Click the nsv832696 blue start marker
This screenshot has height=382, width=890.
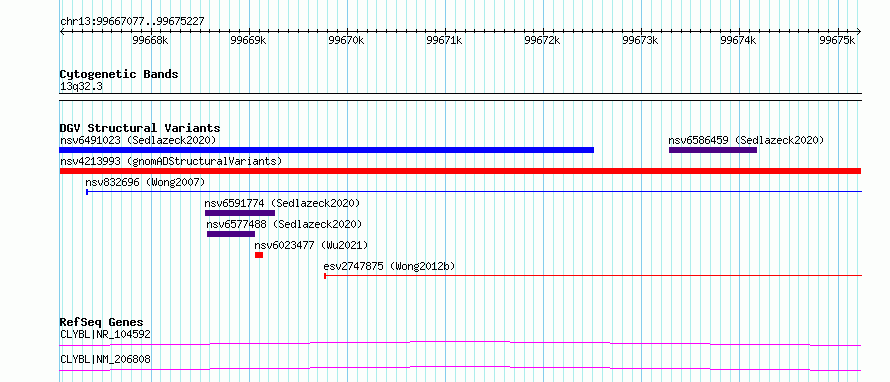(87, 192)
